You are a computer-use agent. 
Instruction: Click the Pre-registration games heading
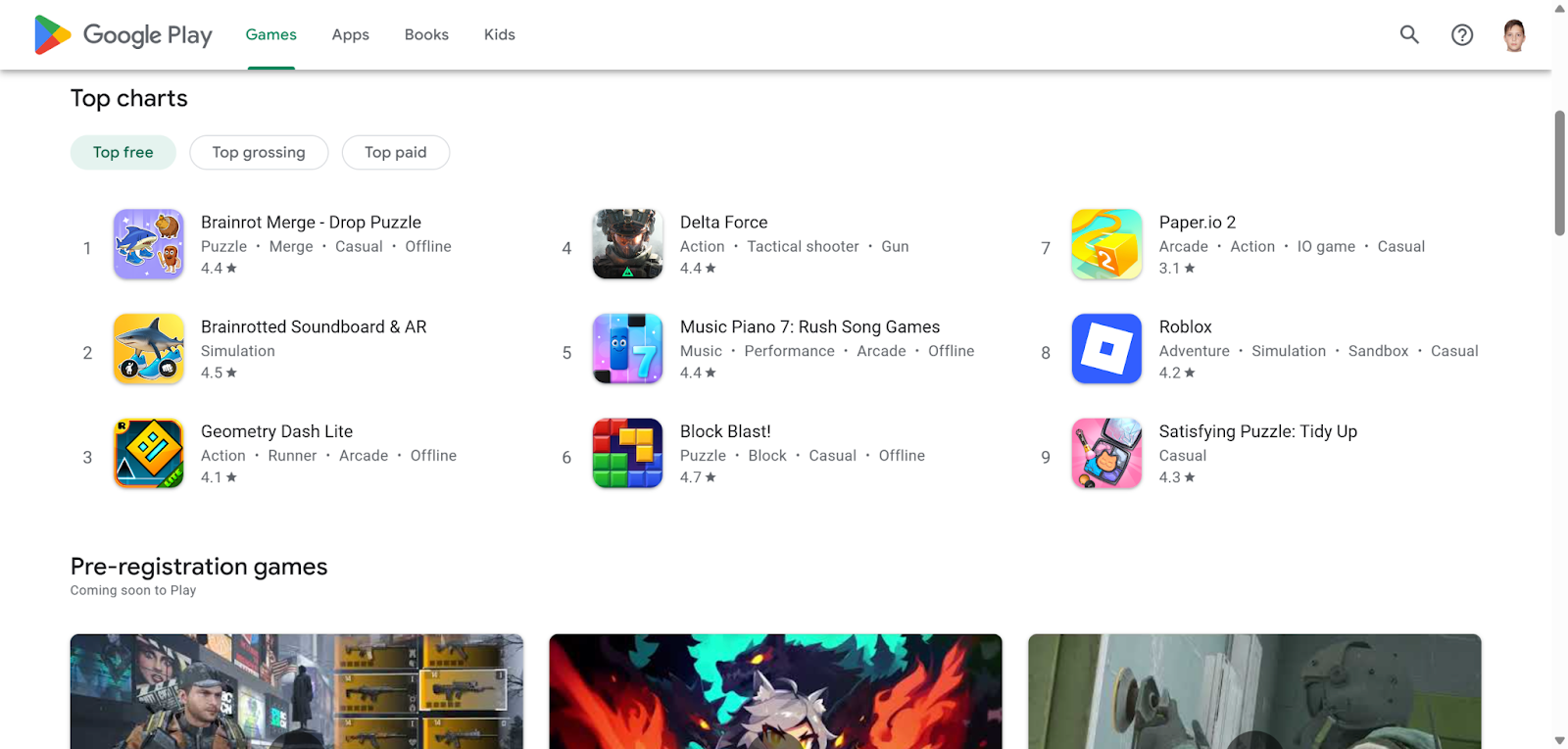click(199, 567)
